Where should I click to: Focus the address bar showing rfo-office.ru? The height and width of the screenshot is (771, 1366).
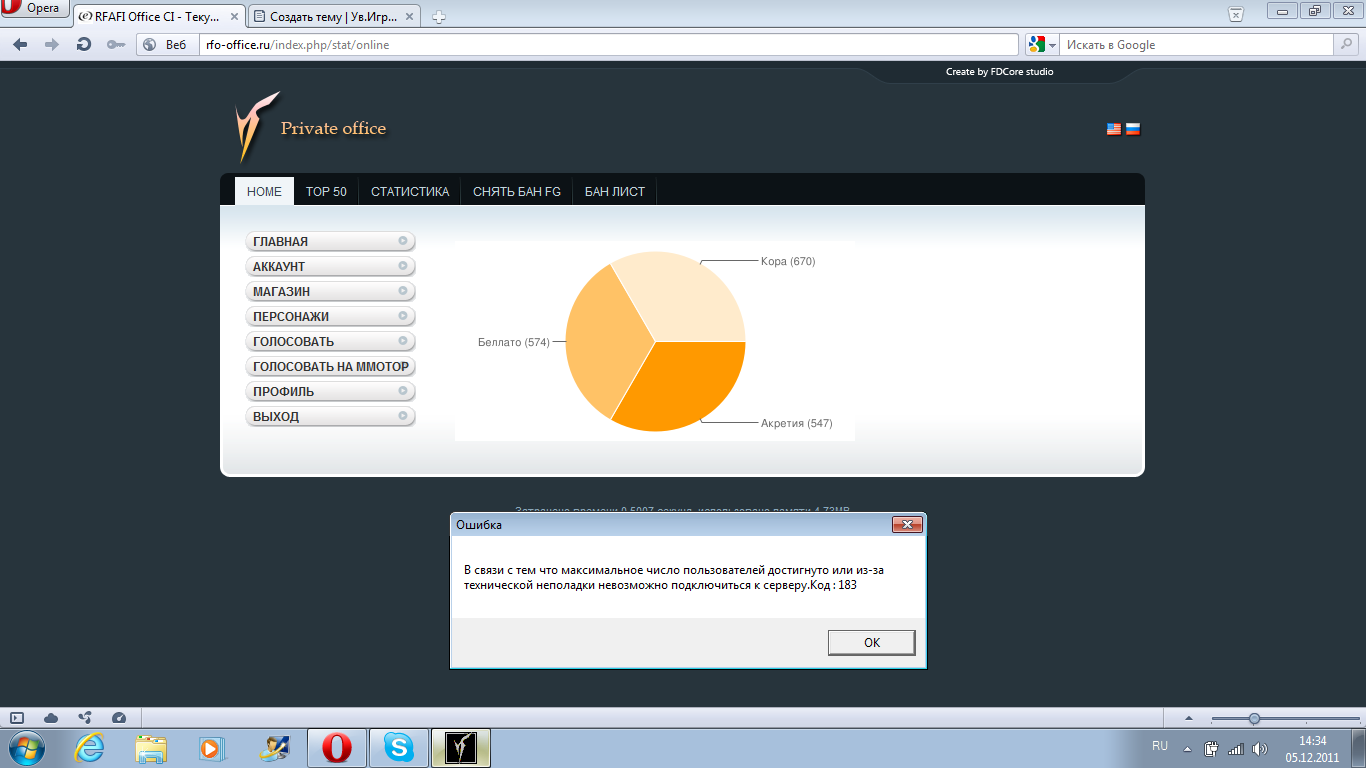tap(608, 45)
